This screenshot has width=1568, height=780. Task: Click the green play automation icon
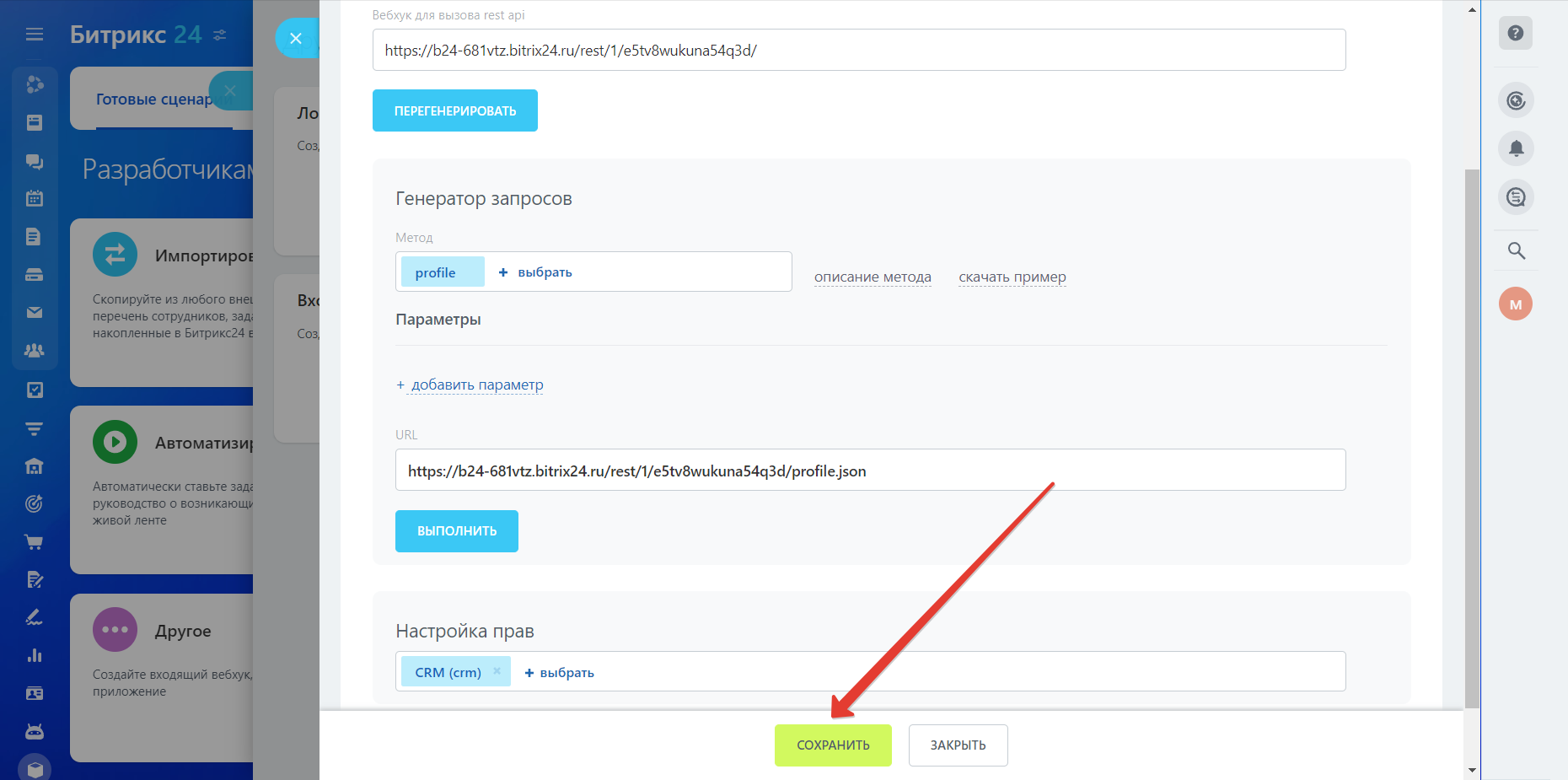pyautogui.click(x=115, y=441)
